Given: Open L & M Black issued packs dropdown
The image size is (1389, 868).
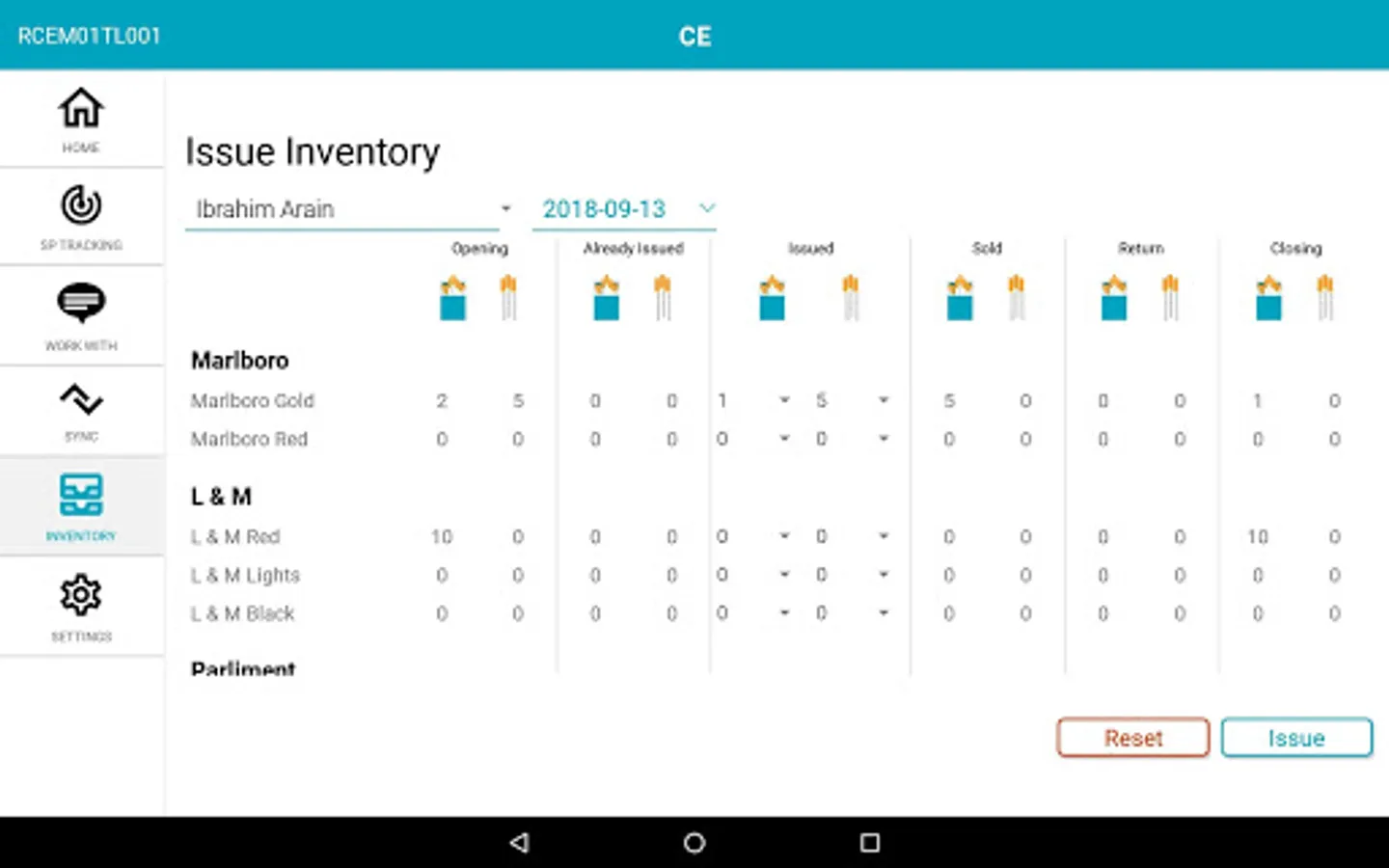Looking at the screenshot, I should (753, 613).
